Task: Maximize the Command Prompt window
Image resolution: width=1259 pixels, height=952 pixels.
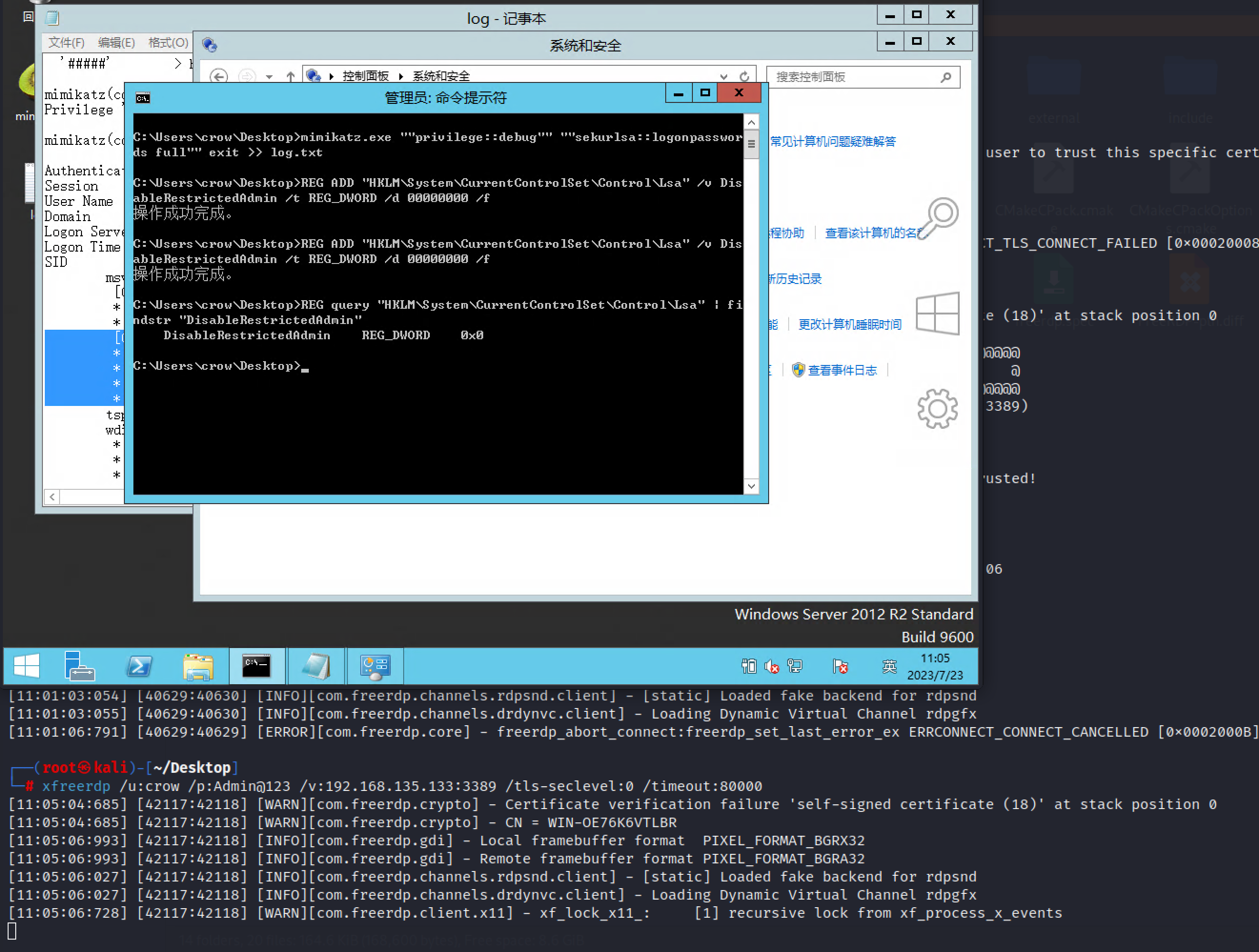Action: pyautogui.click(x=705, y=93)
